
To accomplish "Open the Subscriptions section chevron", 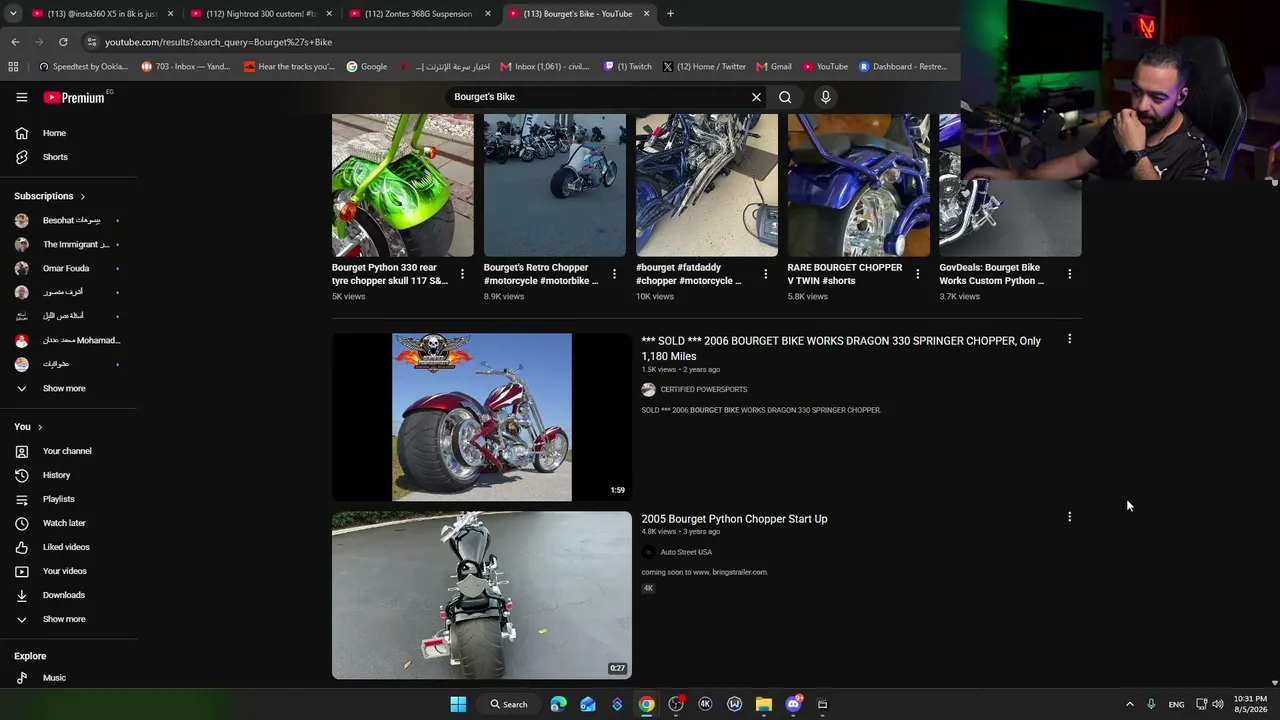I will (83, 197).
